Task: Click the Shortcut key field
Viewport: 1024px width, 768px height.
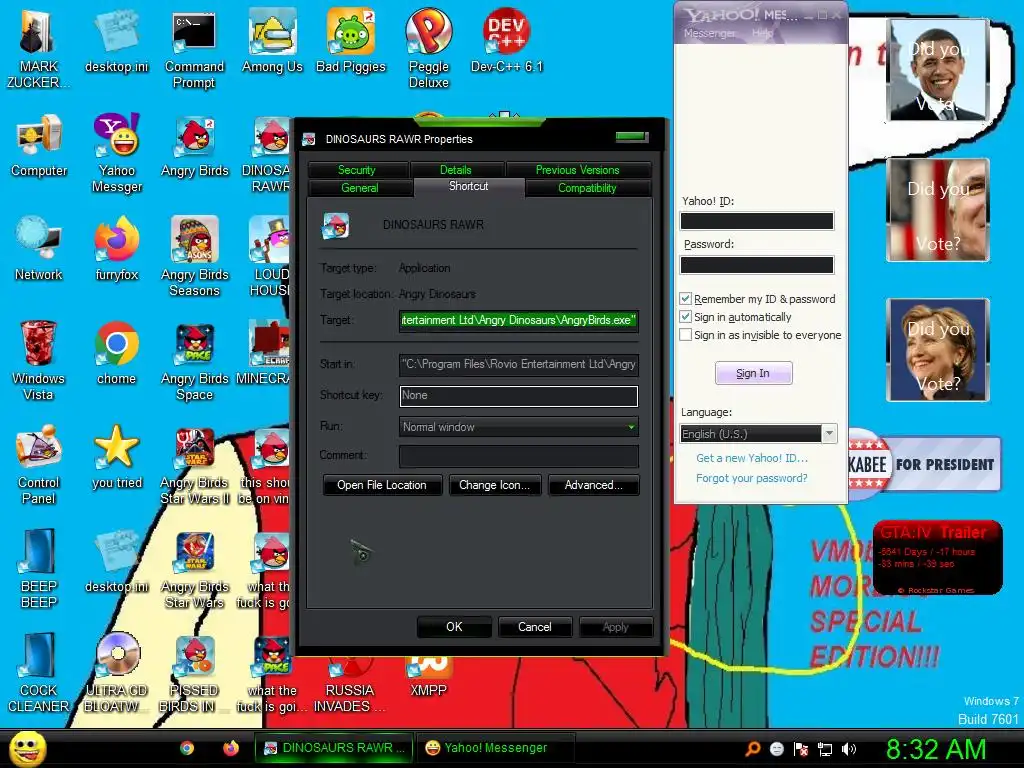Action: point(519,396)
